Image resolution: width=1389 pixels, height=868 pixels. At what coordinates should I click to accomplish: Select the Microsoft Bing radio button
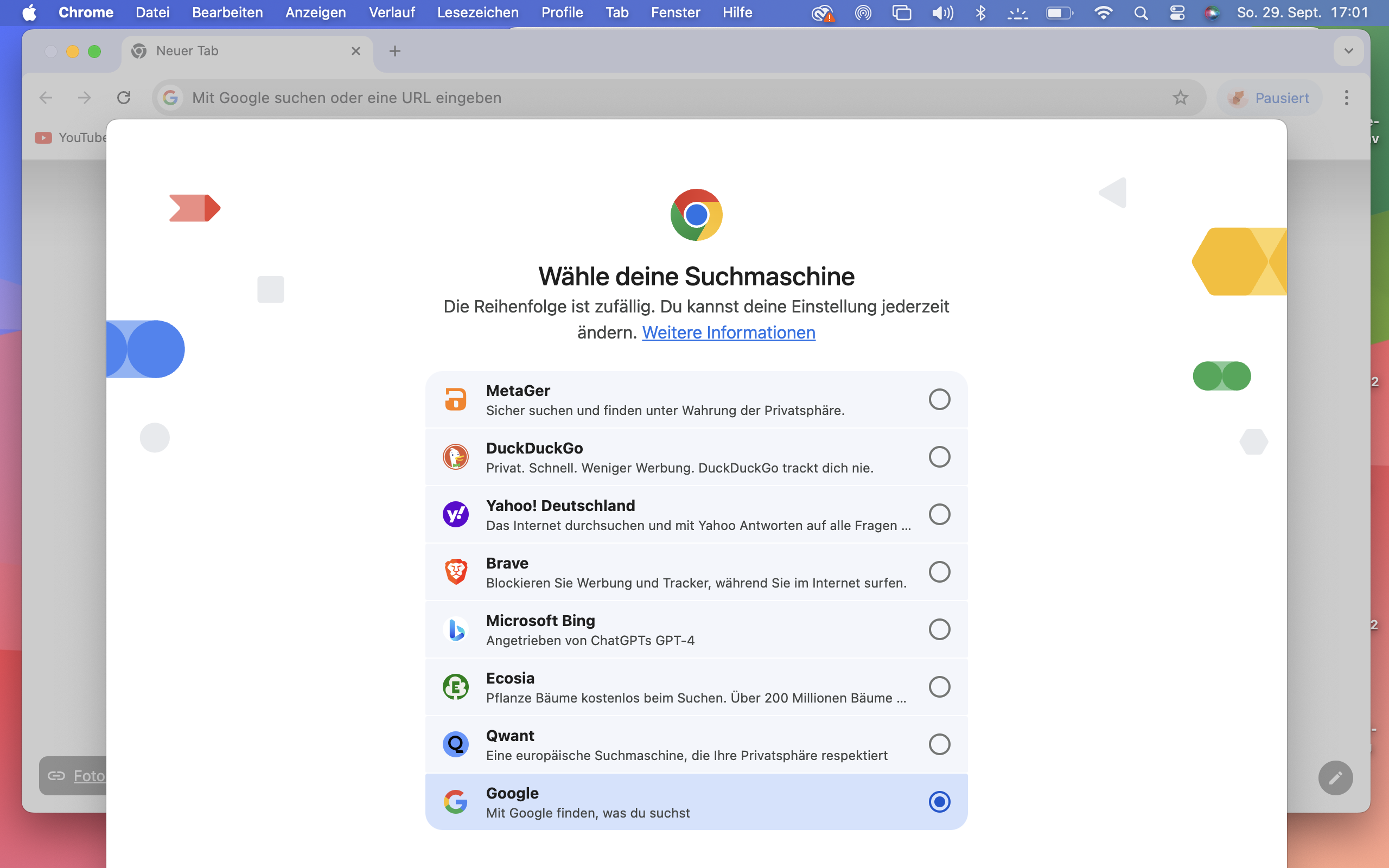[x=939, y=629]
